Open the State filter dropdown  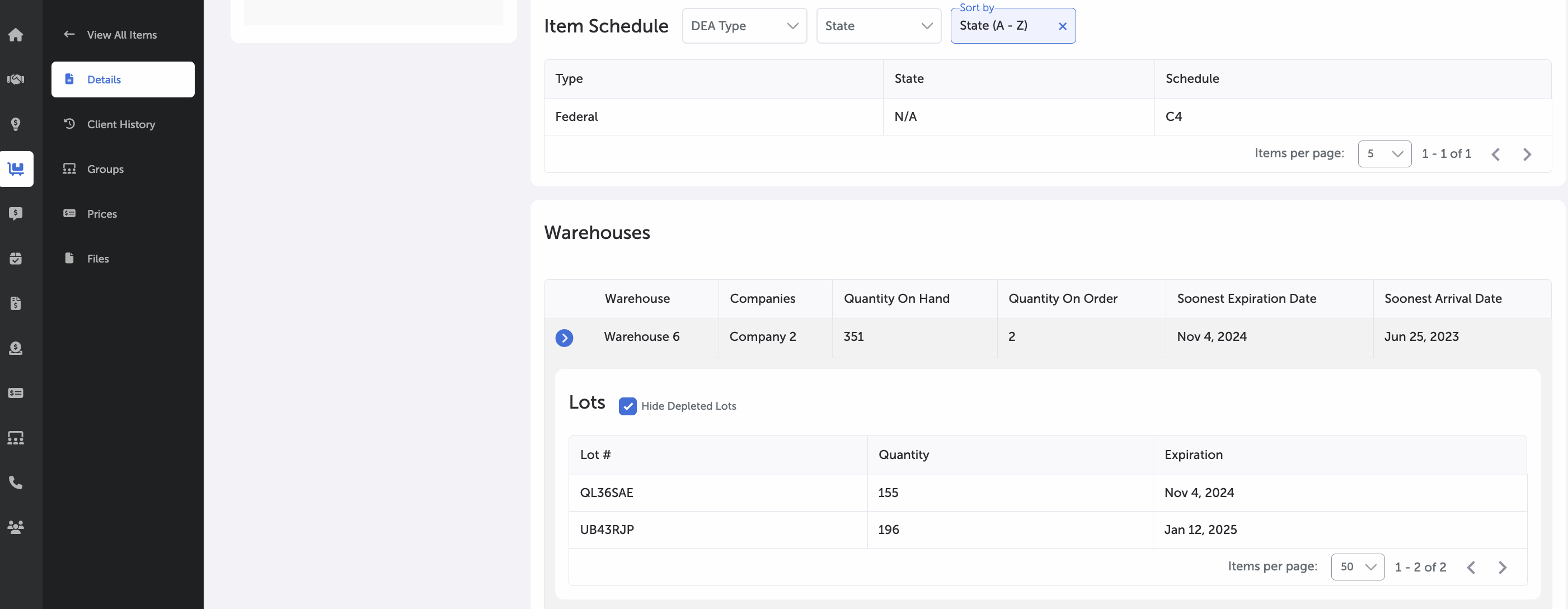[879, 26]
